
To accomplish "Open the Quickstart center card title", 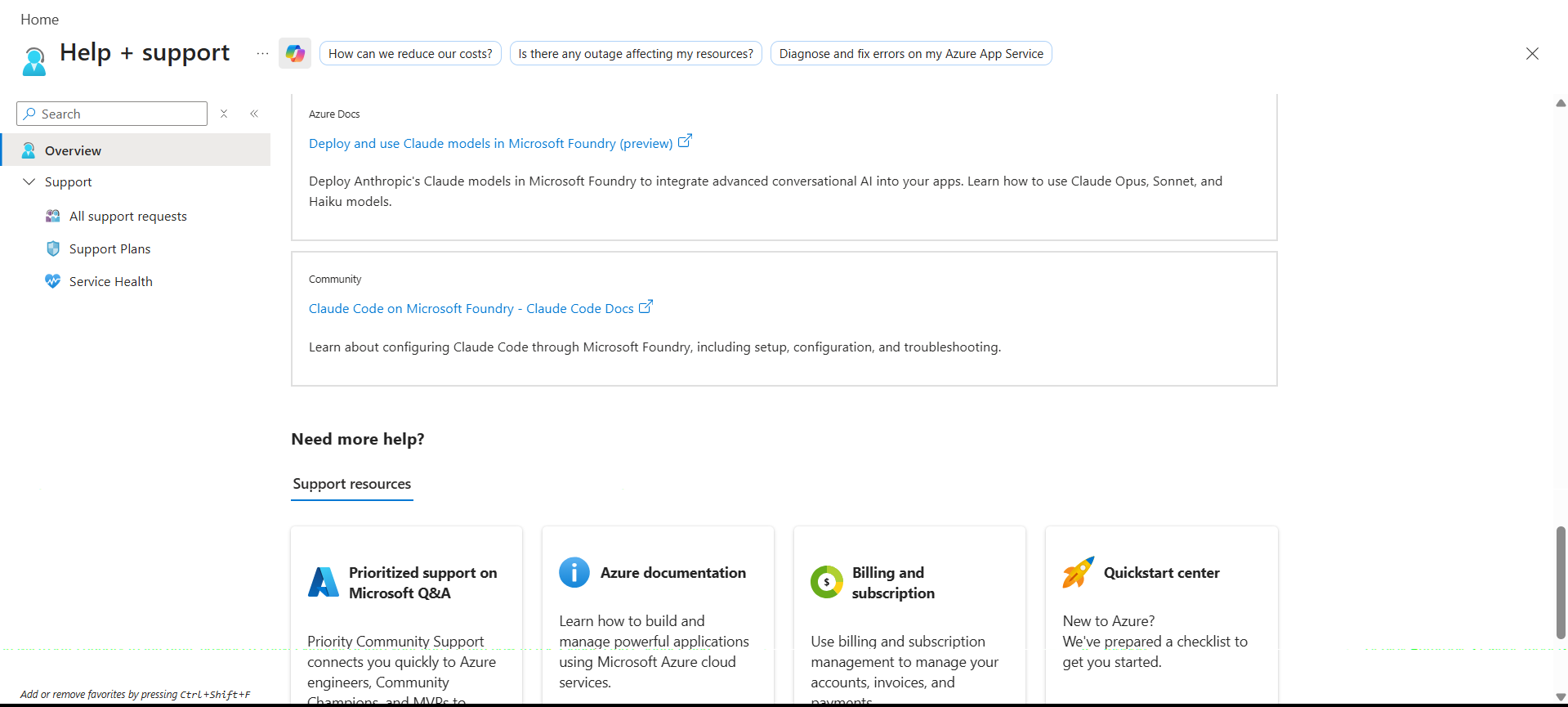I will point(1162,572).
